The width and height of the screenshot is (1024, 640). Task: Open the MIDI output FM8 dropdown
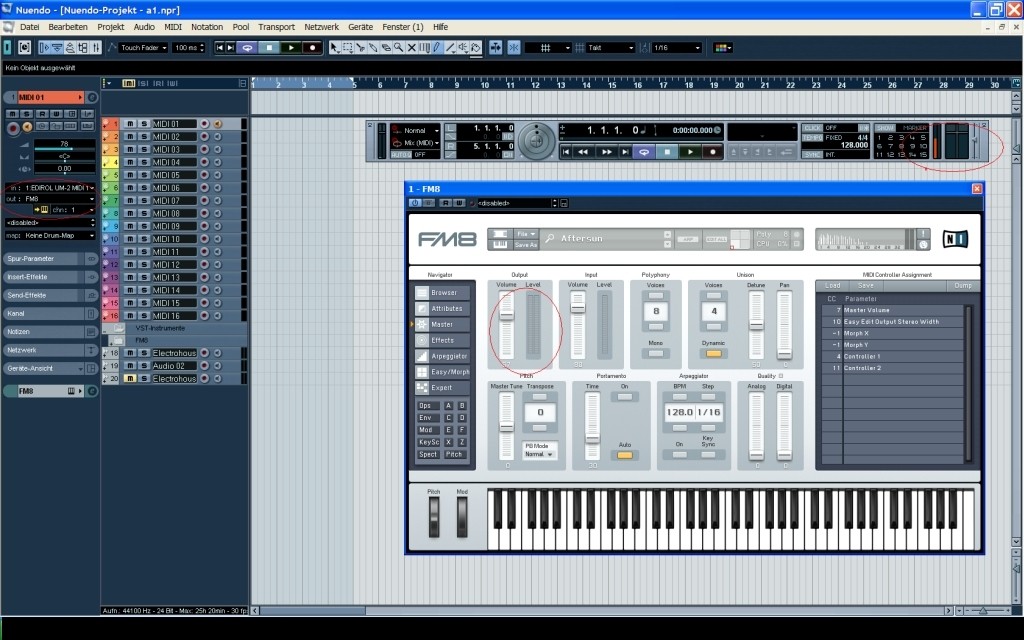[x=50, y=199]
